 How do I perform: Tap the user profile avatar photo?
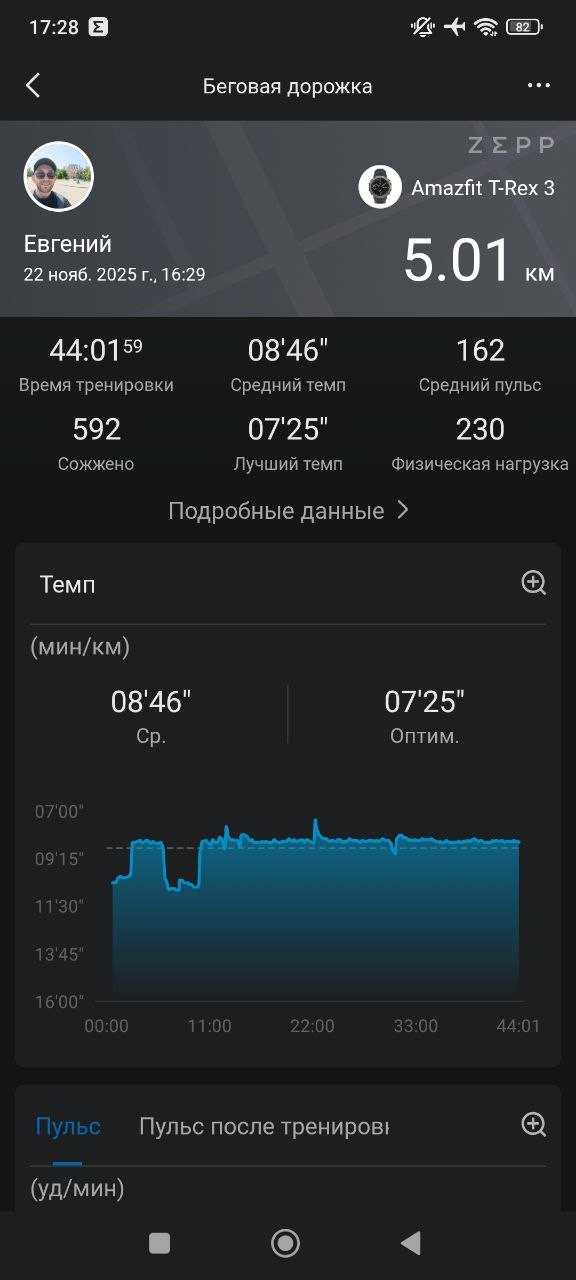pyautogui.click(x=59, y=177)
